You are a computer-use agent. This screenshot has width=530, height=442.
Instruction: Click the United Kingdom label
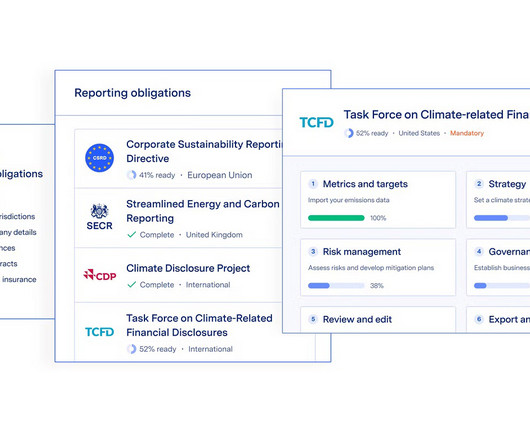pyautogui.click(x=214, y=235)
